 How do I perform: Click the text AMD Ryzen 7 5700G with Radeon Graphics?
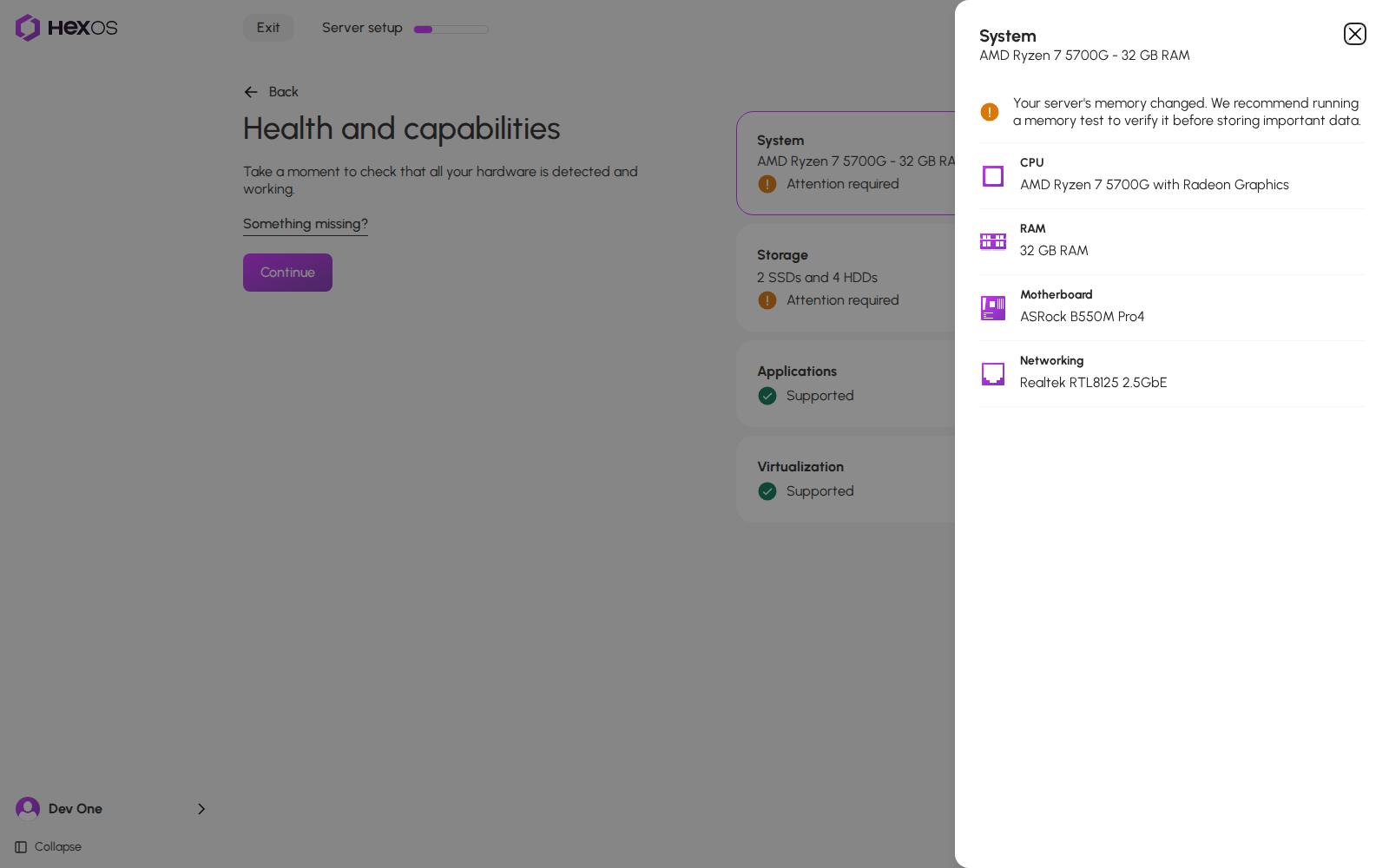(1155, 185)
